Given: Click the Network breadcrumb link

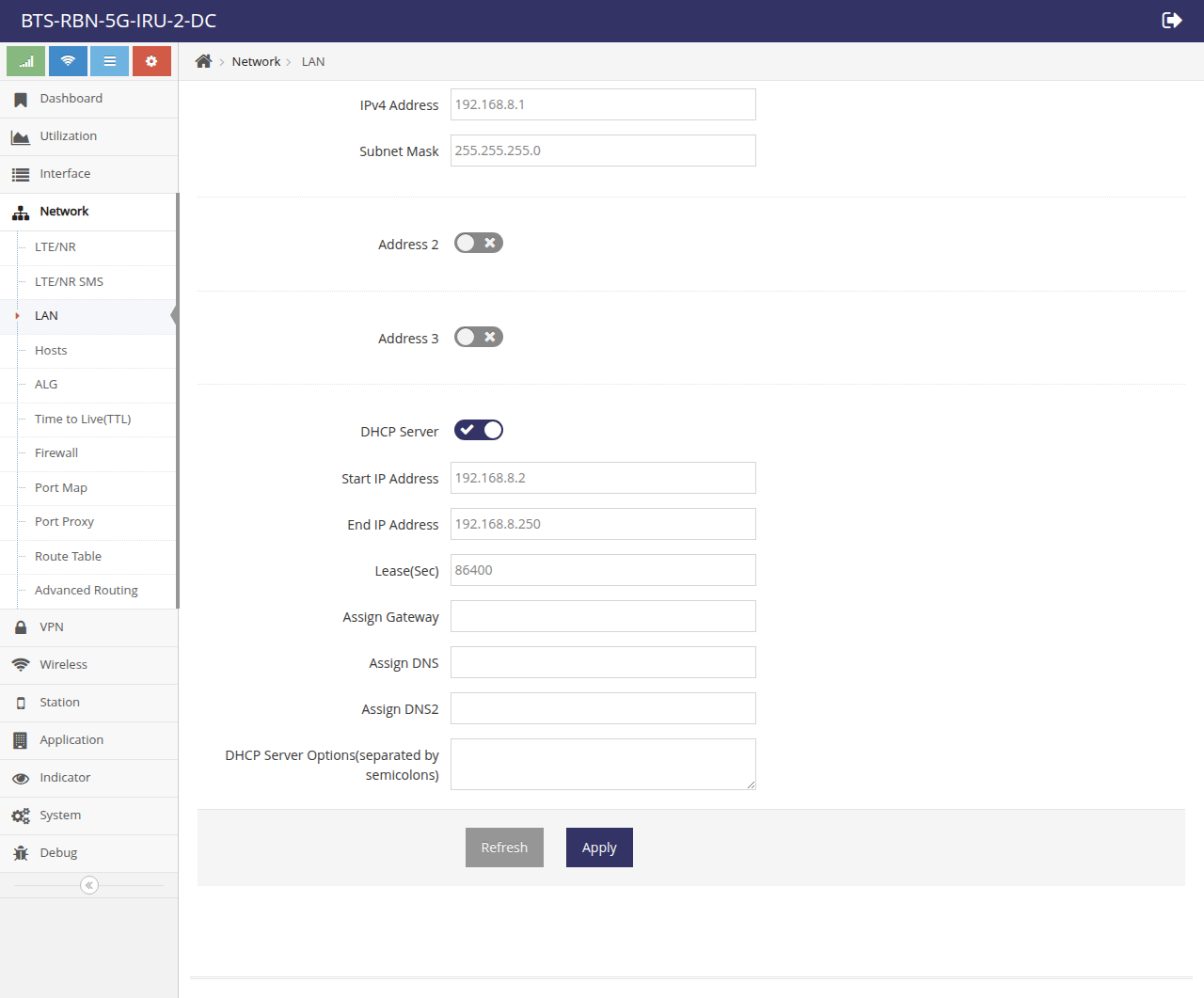Looking at the screenshot, I should coord(256,61).
